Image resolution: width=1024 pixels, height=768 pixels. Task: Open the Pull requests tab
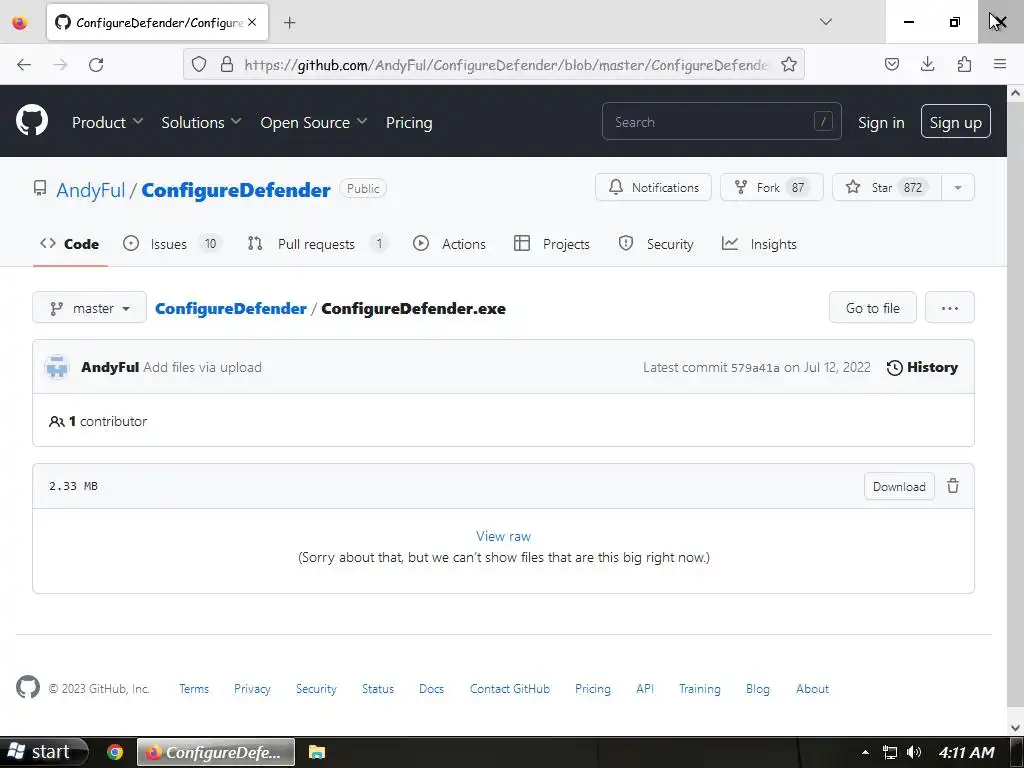tap(317, 244)
